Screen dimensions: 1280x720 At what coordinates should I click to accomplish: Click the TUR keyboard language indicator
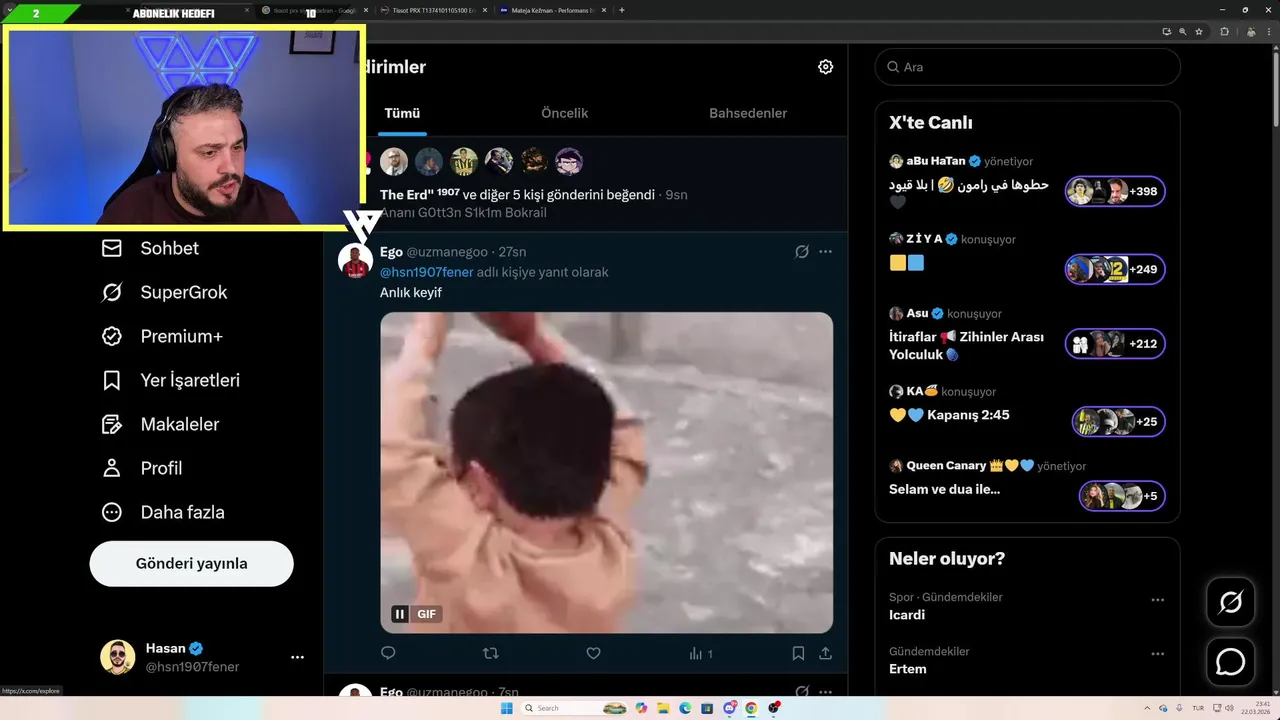coord(1198,708)
